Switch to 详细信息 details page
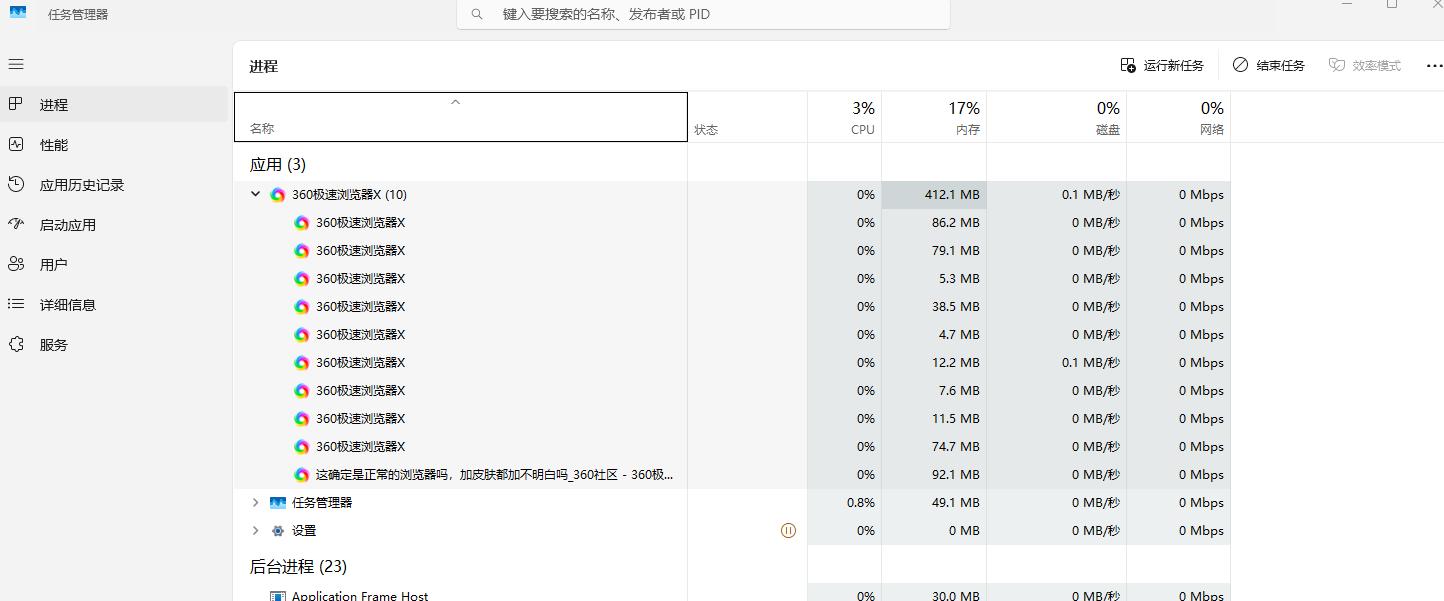 [x=68, y=305]
